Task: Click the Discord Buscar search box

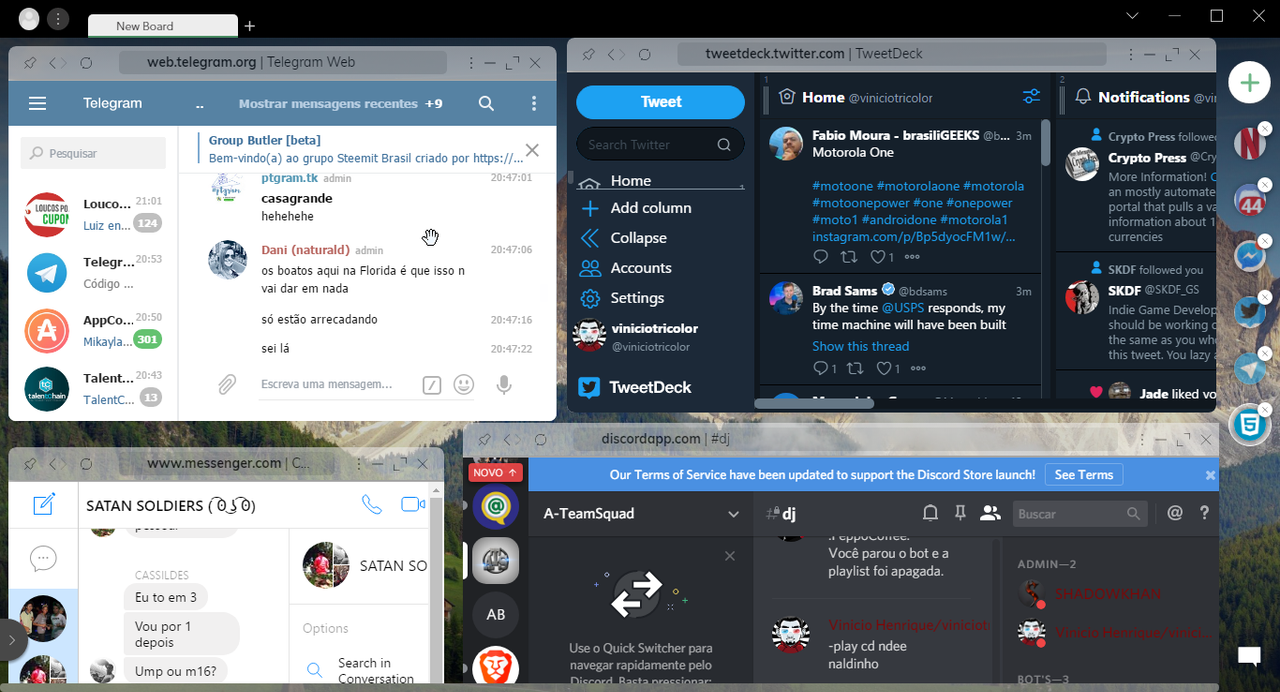Action: (1079, 514)
